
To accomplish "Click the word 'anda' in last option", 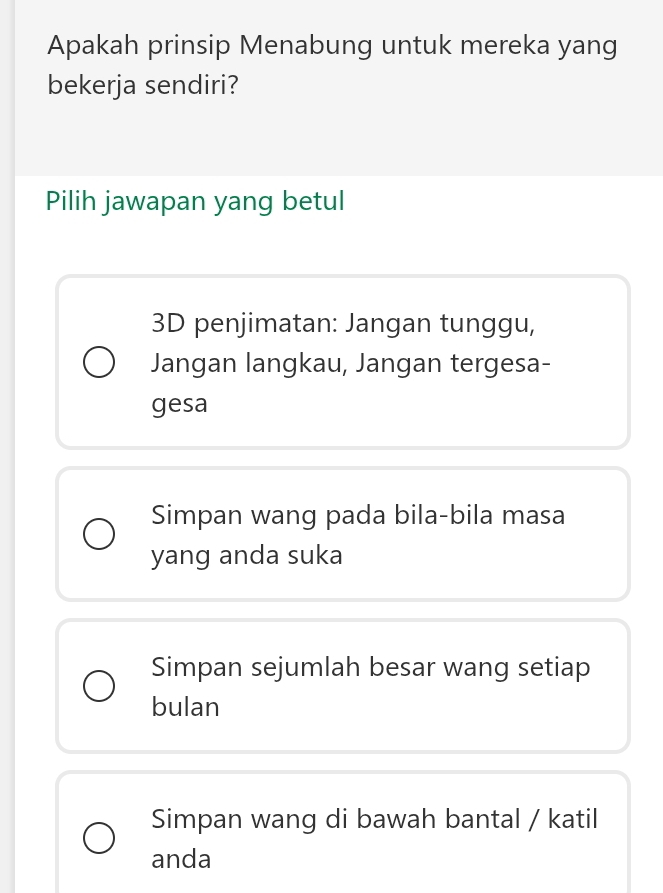I will click(x=181, y=859).
